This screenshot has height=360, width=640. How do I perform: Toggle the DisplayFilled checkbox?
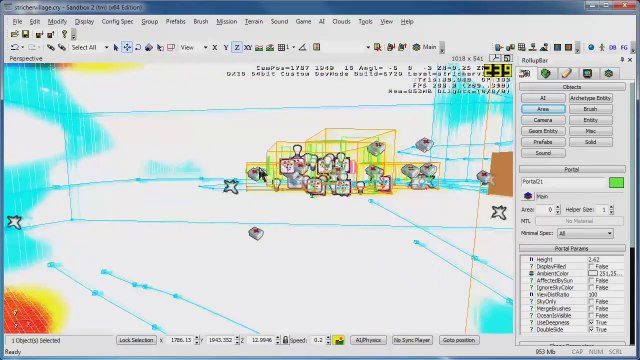591,267
